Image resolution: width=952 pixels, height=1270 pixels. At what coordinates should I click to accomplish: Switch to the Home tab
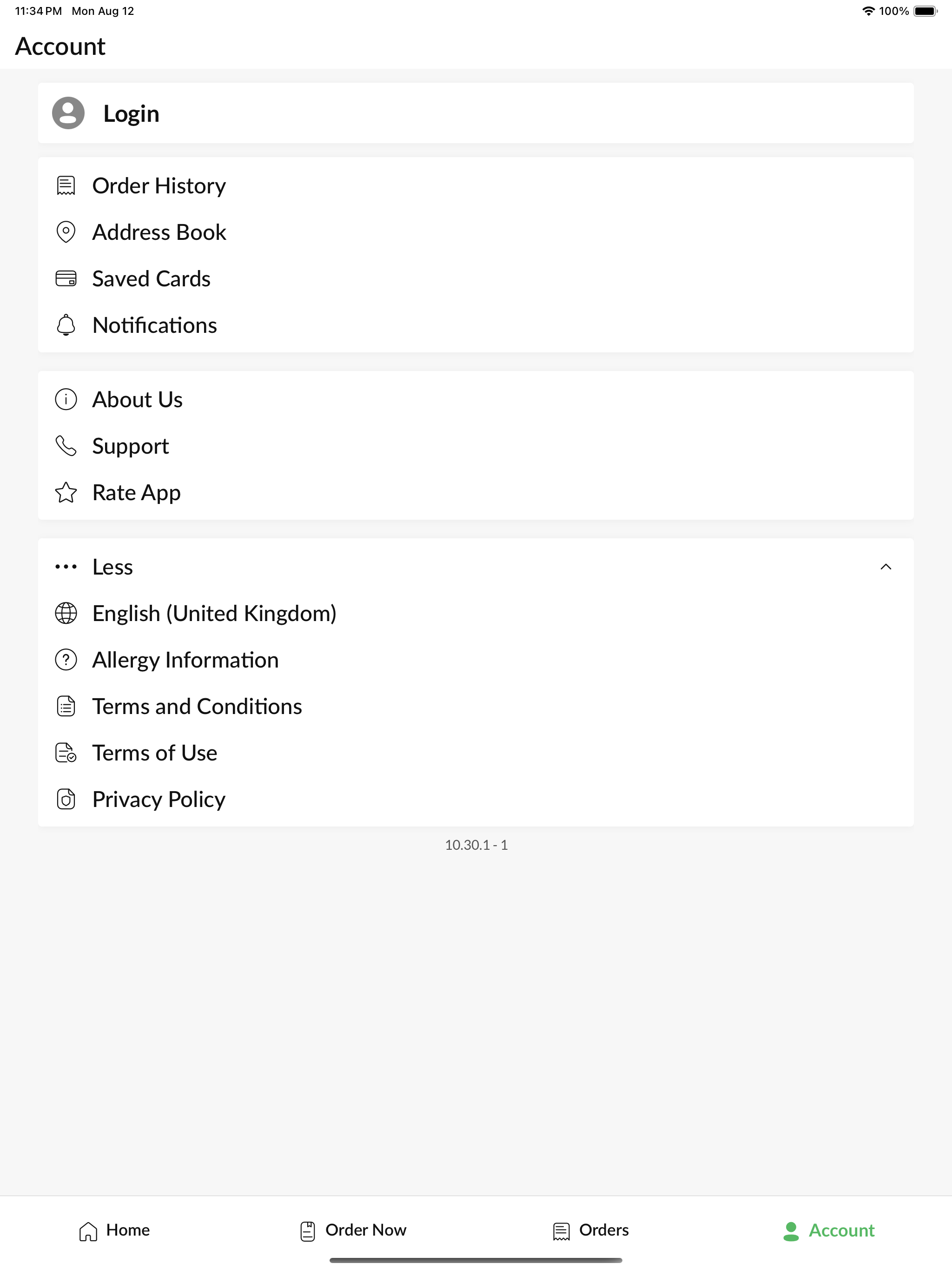coord(114,1230)
